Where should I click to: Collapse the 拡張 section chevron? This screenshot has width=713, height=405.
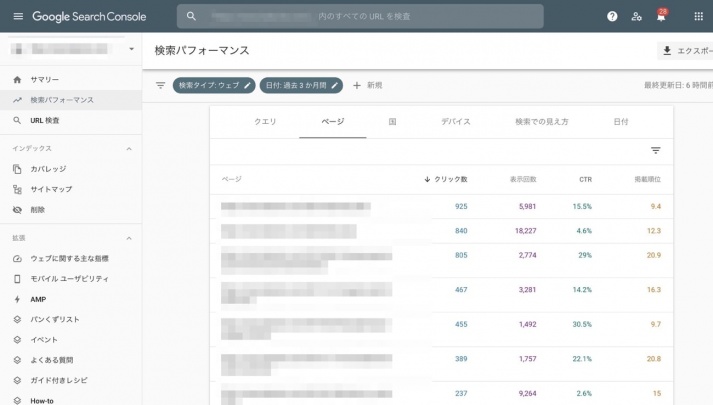(129, 238)
